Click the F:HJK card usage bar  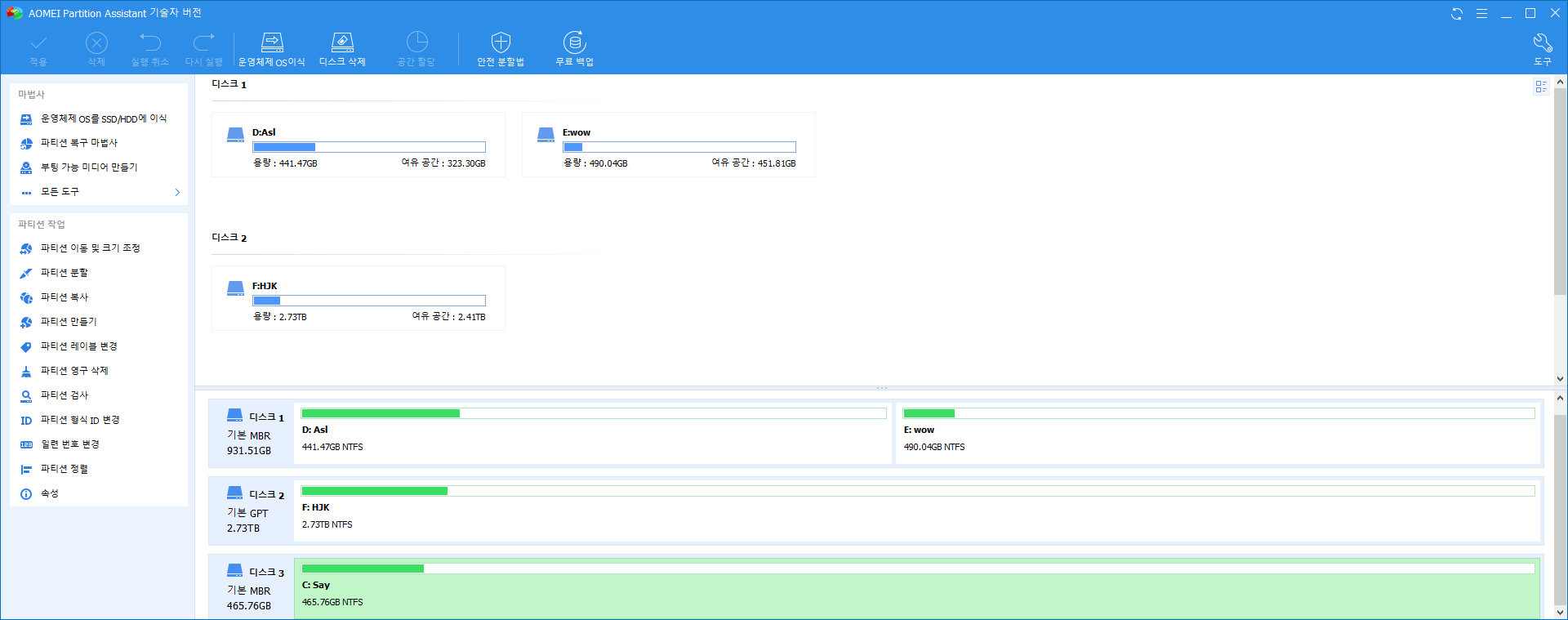pyautogui.click(x=369, y=301)
